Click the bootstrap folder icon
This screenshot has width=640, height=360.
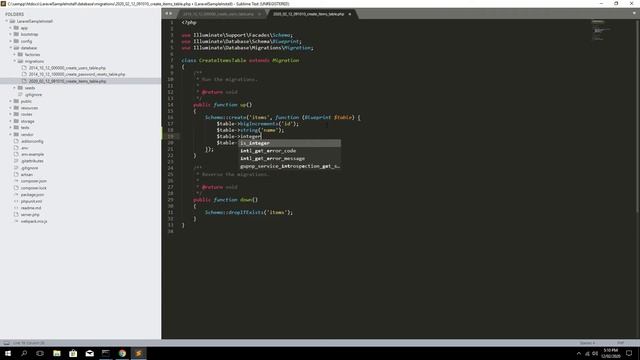tap(16, 34)
